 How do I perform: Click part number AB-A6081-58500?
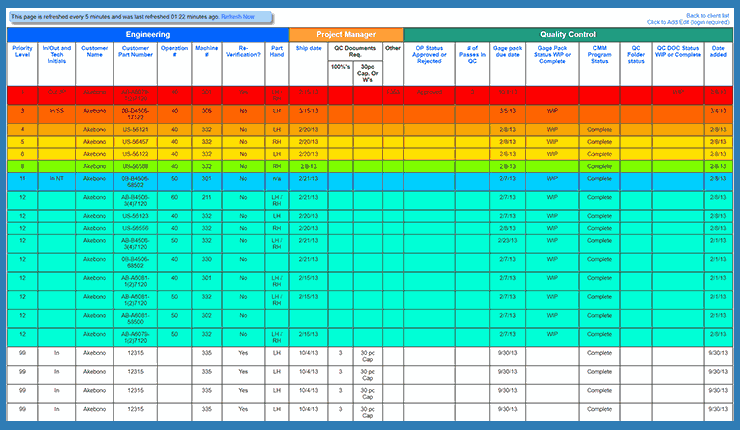point(135,319)
